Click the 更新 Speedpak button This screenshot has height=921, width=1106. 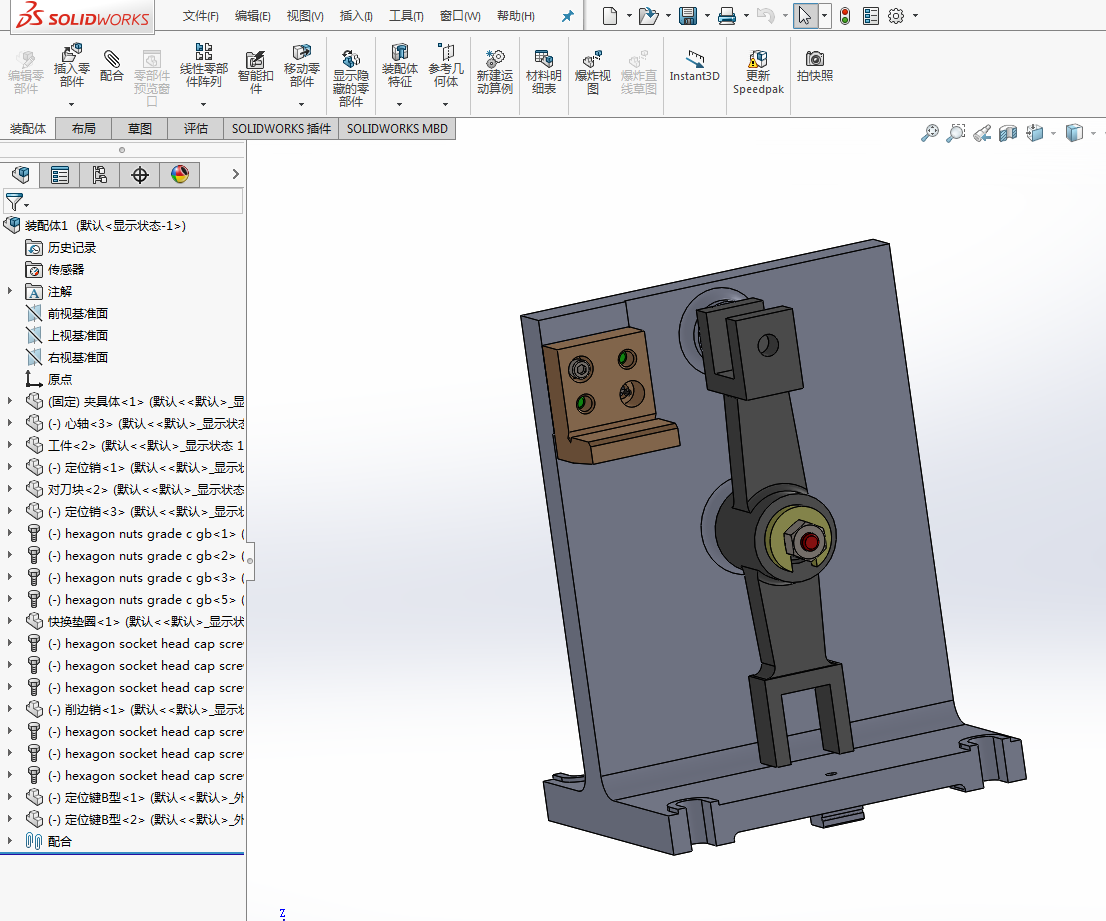pyautogui.click(x=758, y=72)
